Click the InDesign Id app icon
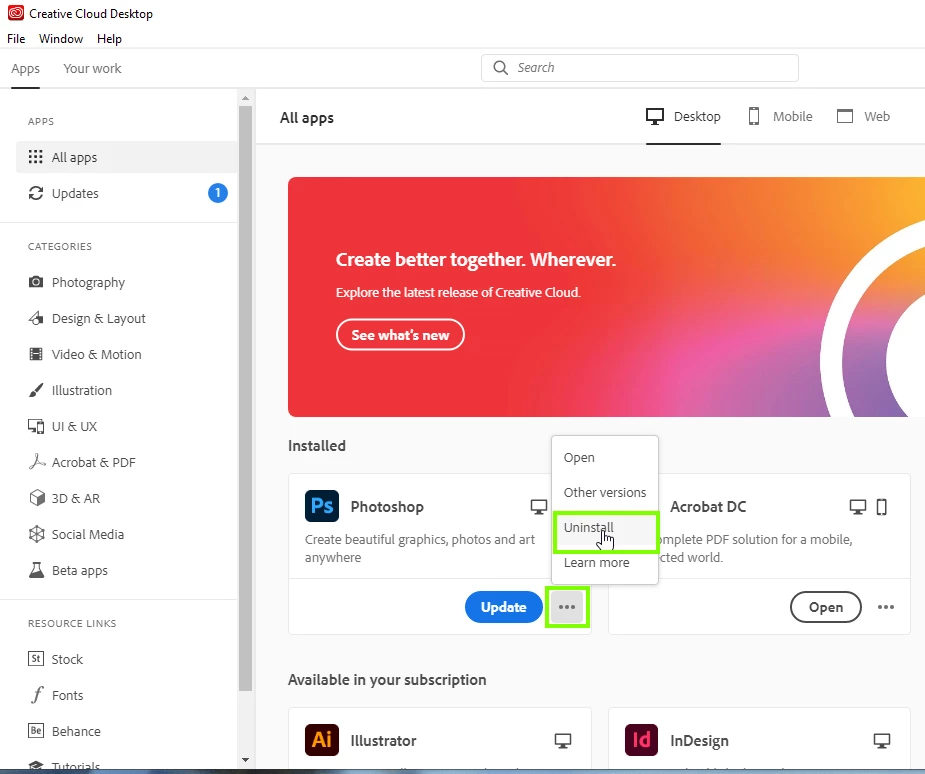This screenshot has height=774, width=925. pyautogui.click(x=642, y=740)
